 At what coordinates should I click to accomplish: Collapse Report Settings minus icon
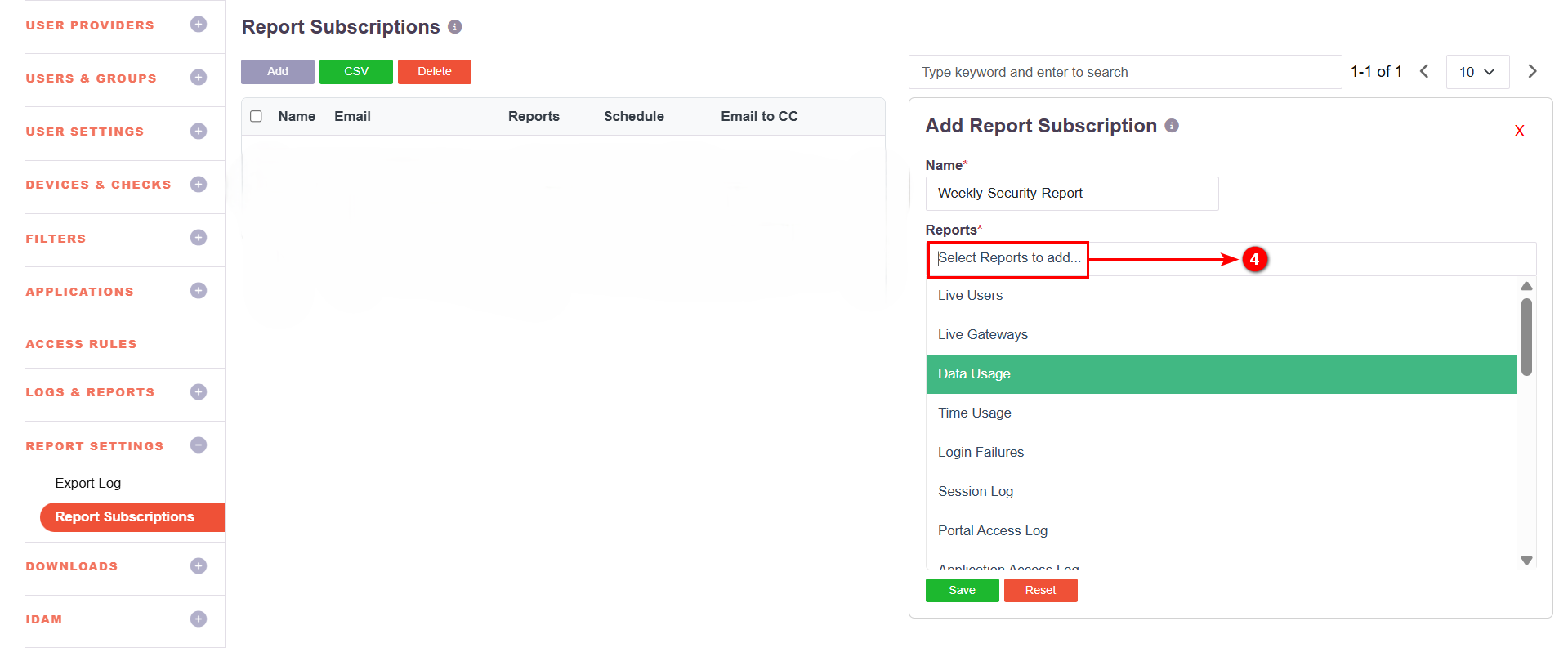click(x=198, y=445)
